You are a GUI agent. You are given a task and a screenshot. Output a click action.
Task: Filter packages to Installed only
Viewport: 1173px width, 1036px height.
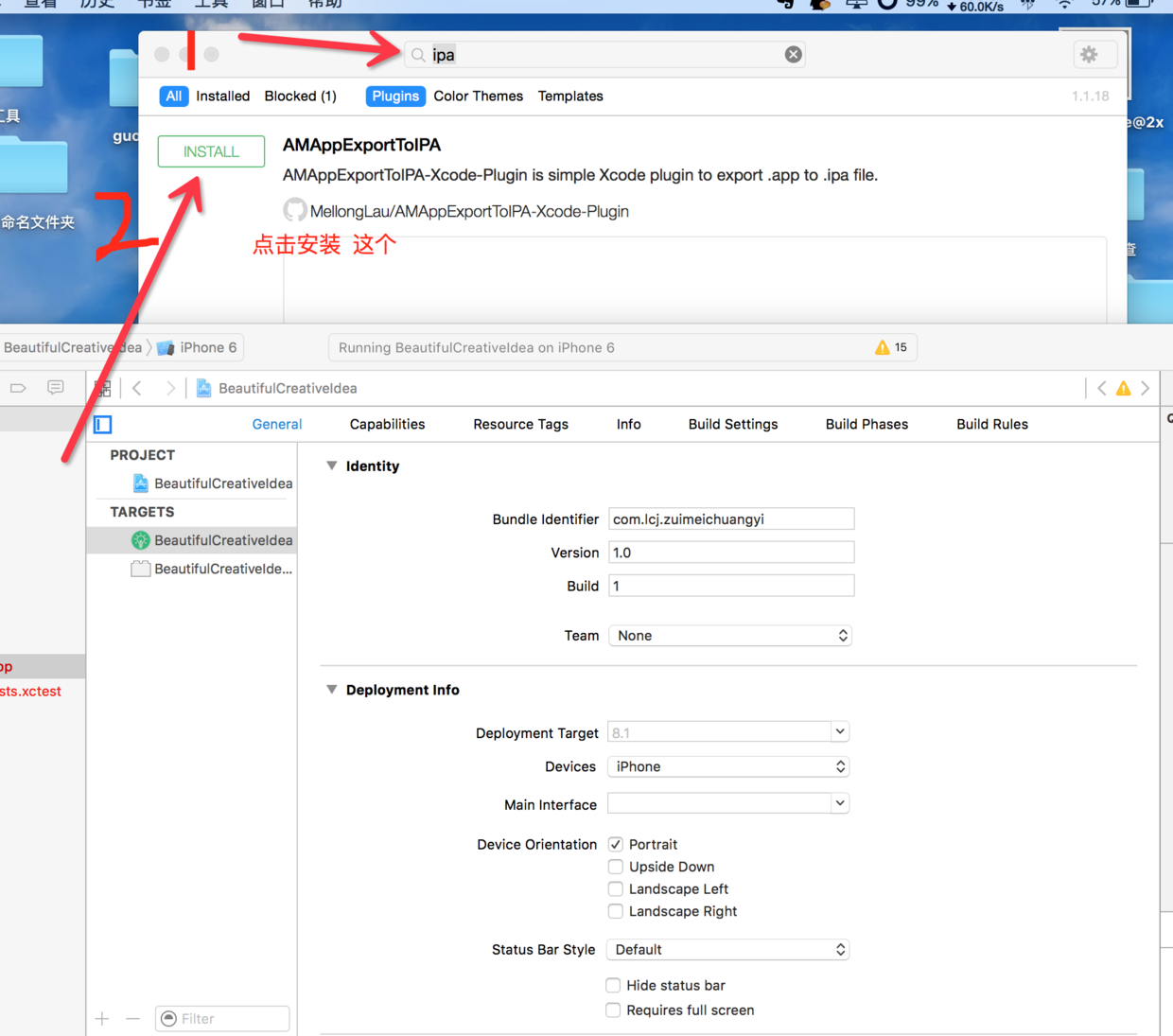coord(223,96)
